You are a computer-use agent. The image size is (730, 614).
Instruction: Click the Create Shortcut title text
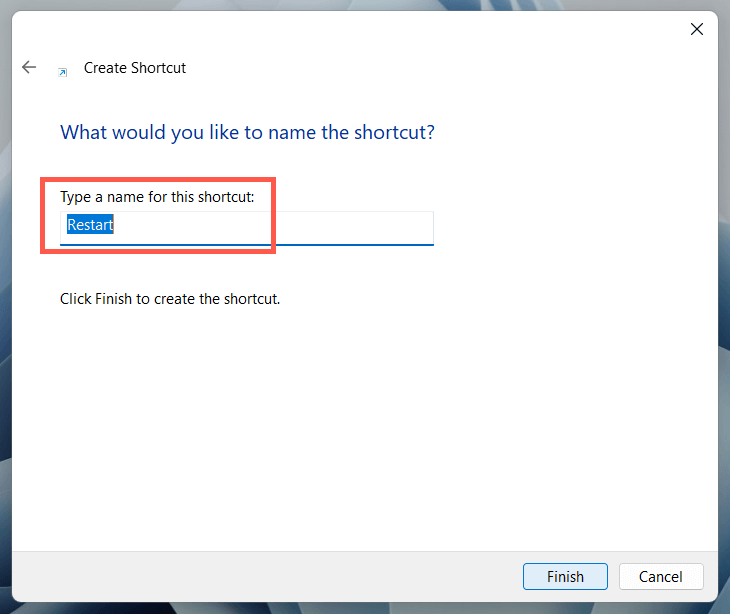135,68
